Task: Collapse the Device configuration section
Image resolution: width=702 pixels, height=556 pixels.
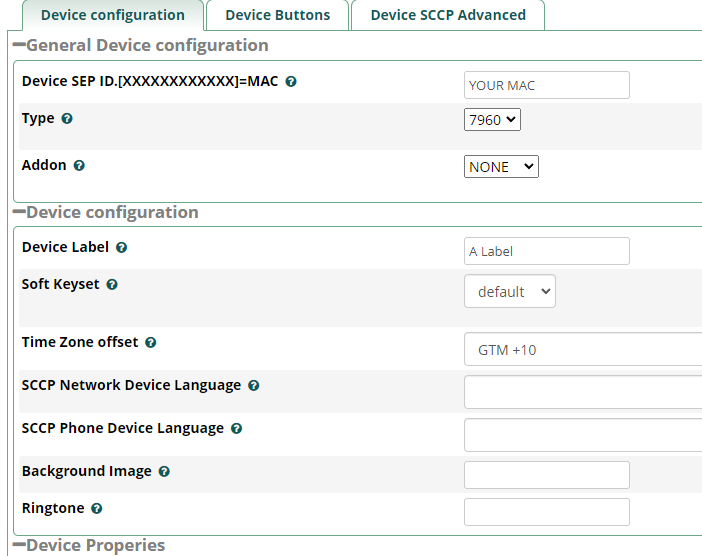Action: (x=19, y=212)
